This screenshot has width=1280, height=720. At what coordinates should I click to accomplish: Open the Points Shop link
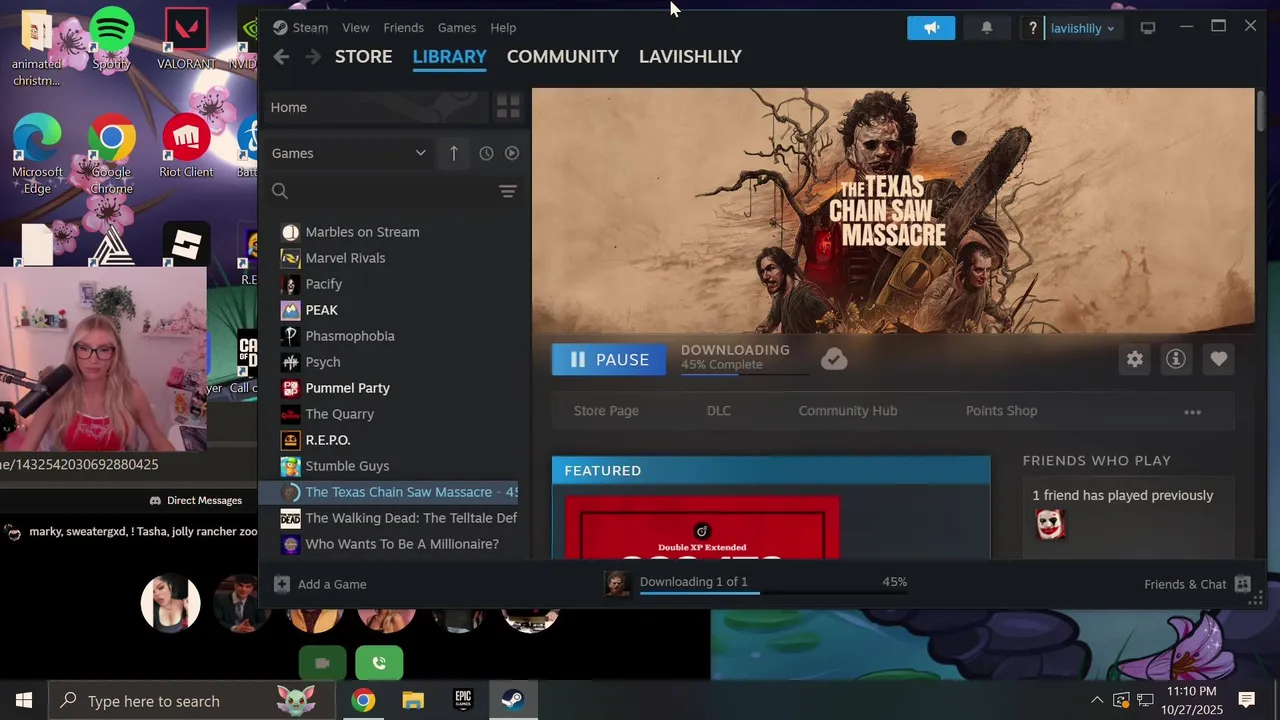coord(1001,411)
